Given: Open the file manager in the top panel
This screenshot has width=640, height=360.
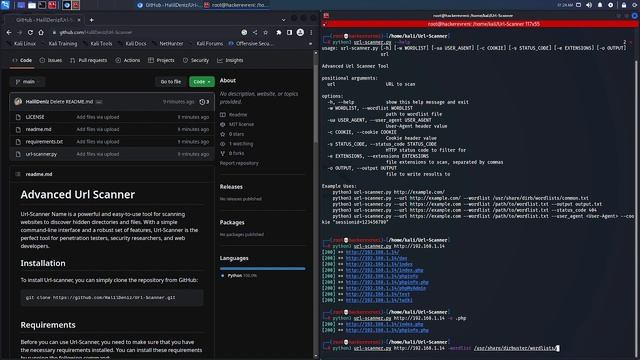Looking at the screenshot, I should pos(31,5).
